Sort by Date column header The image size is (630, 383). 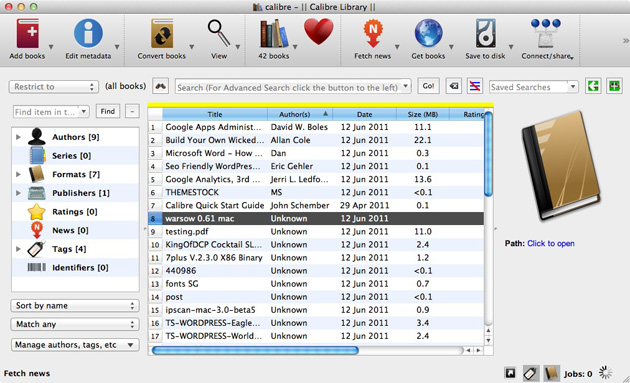pos(364,114)
